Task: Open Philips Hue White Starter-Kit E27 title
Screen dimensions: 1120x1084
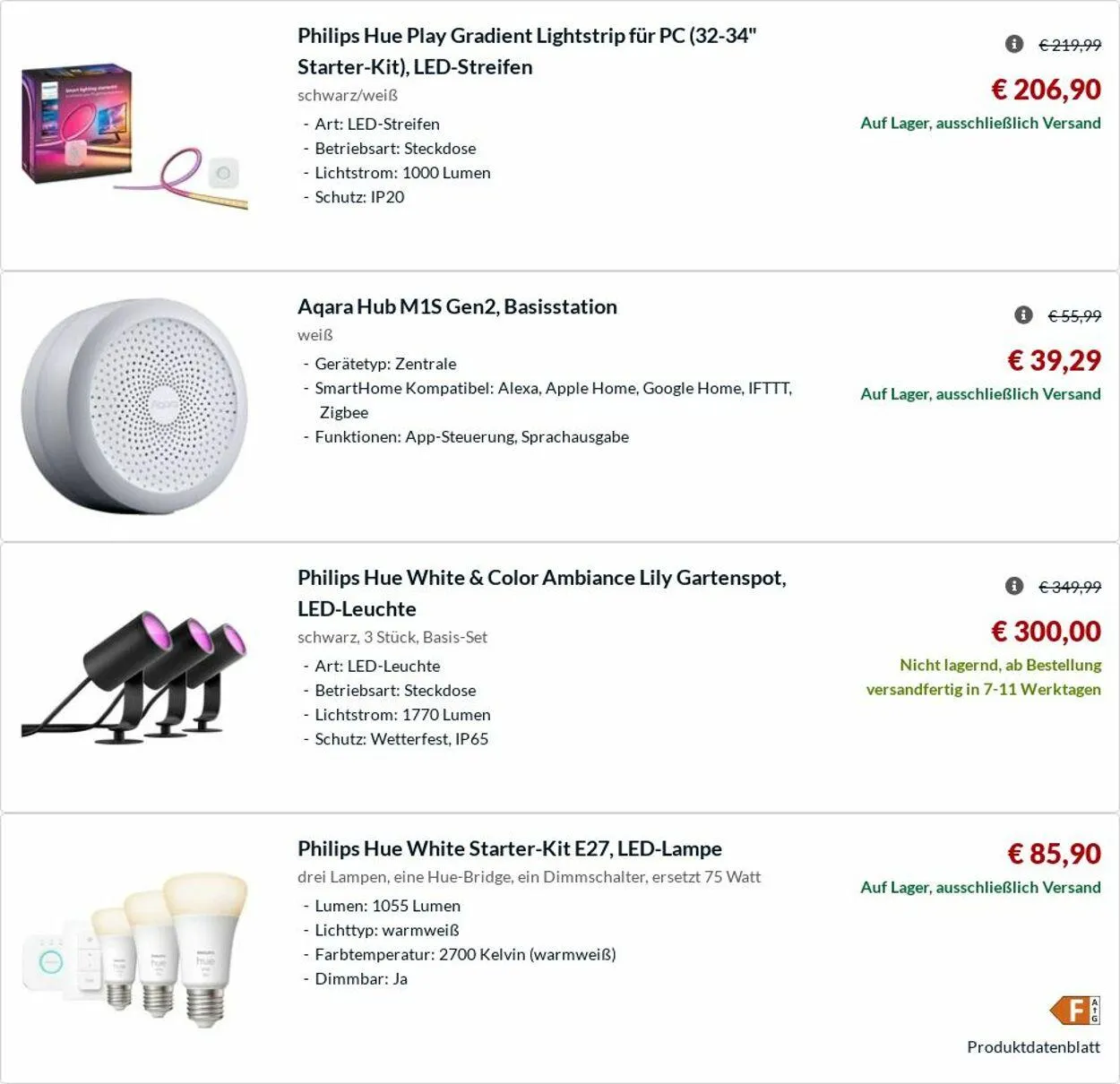Action: point(509,848)
